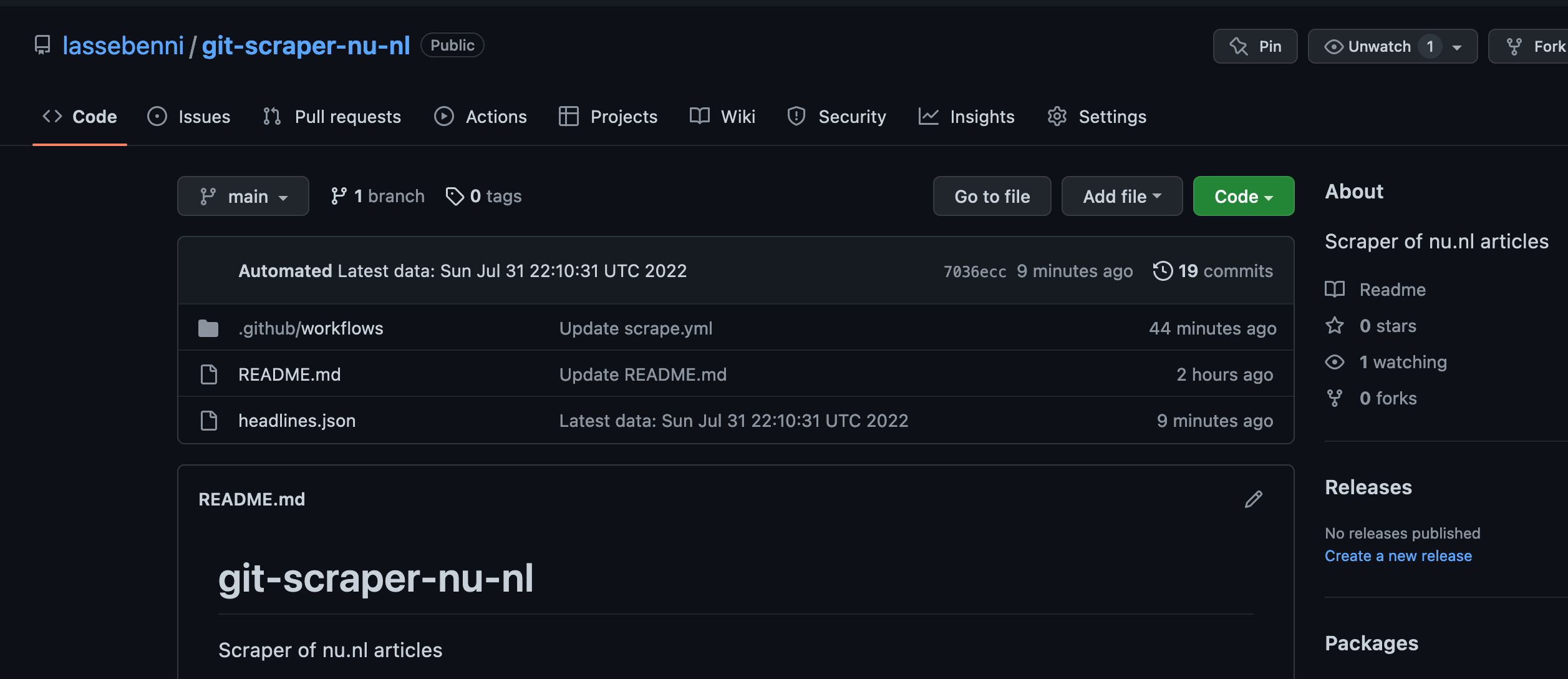1568x679 pixels.
Task: Expand the green Code dropdown
Action: click(x=1242, y=195)
